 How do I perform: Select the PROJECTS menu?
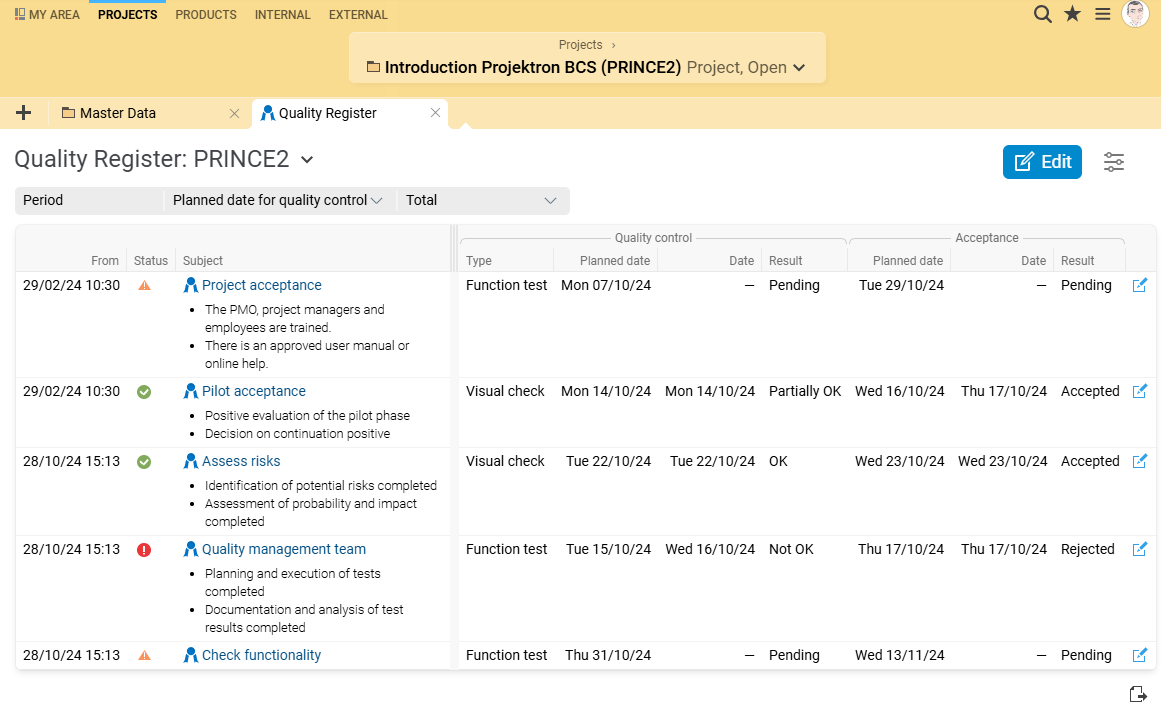pyautogui.click(x=127, y=15)
